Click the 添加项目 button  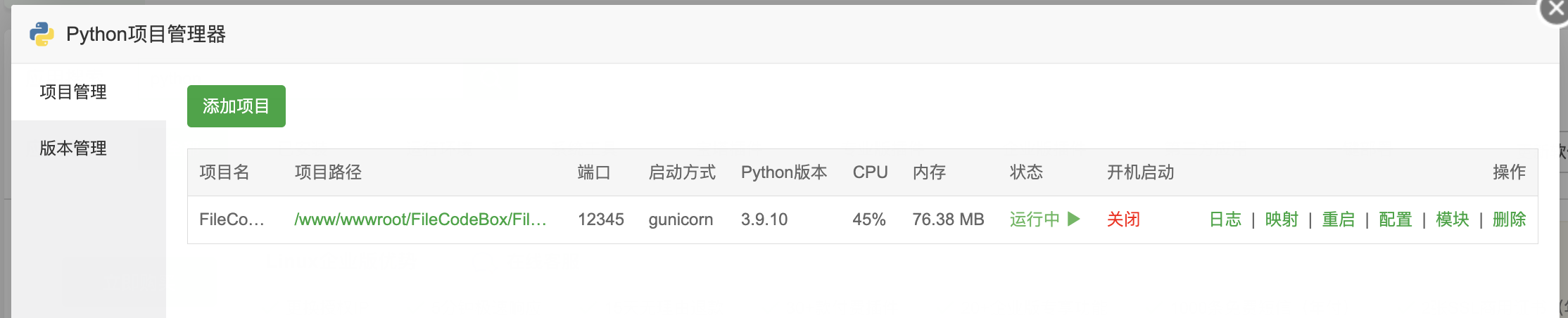[x=236, y=106]
